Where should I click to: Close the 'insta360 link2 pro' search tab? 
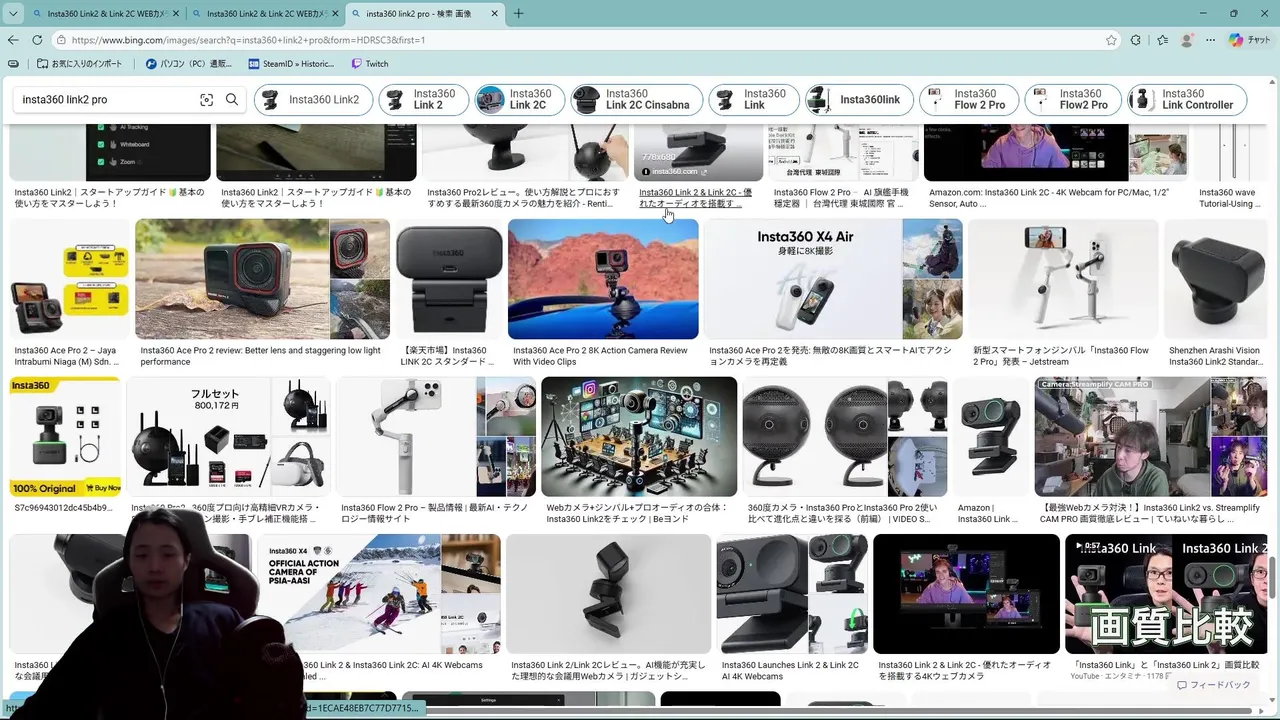coord(494,14)
